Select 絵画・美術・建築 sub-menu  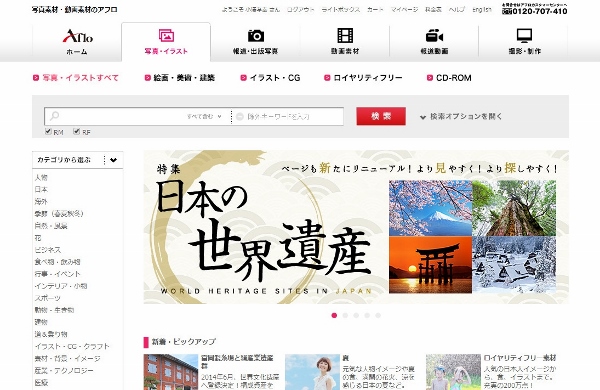pos(180,78)
